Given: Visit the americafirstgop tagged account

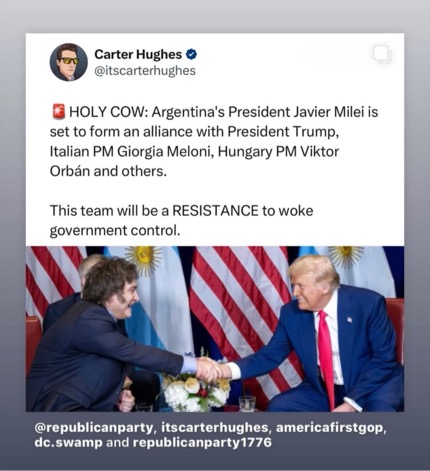Looking at the screenshot, I should click(330, 428).
